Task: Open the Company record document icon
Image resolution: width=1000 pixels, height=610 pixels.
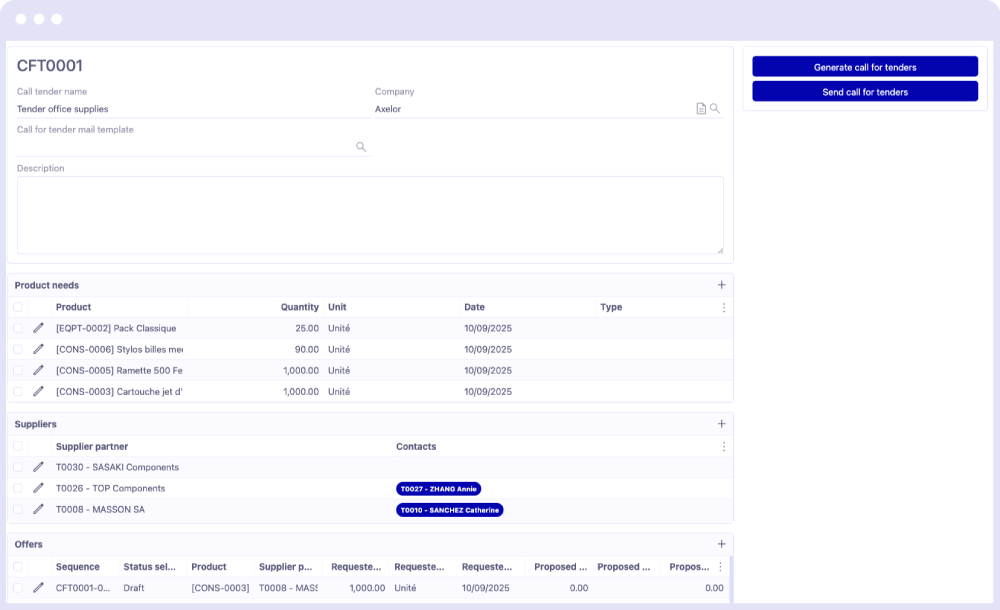Action: (x=701, y=109)
